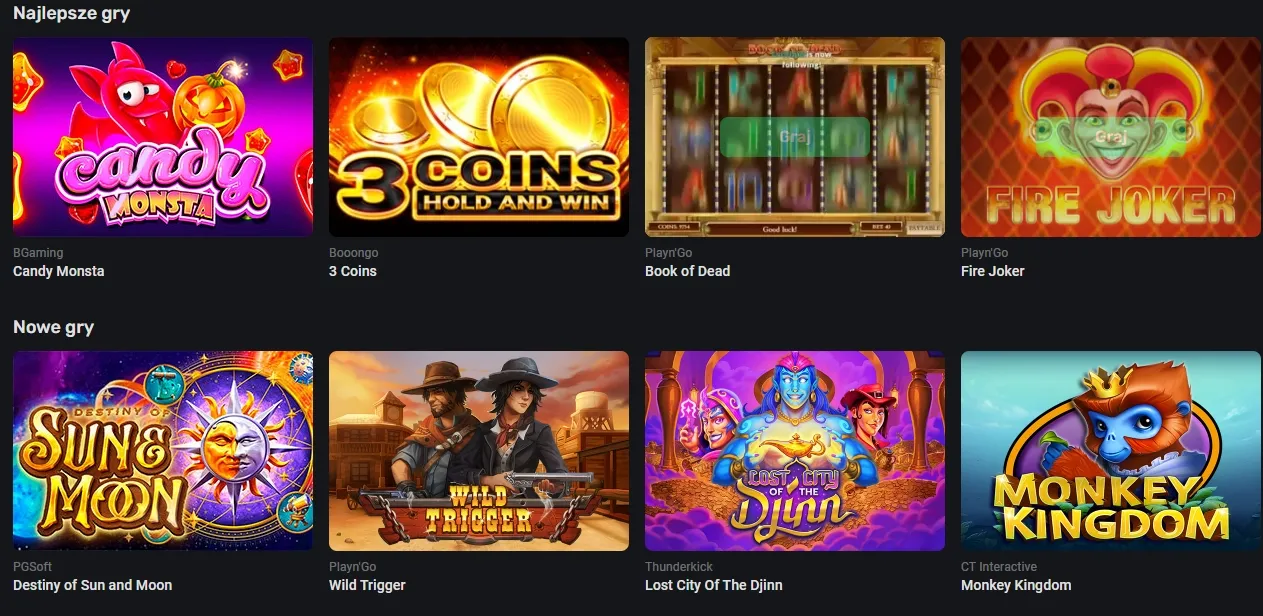The image size is (1263, 616).
Task: Click the Wild Trigger title text
Action: (367, 585)
